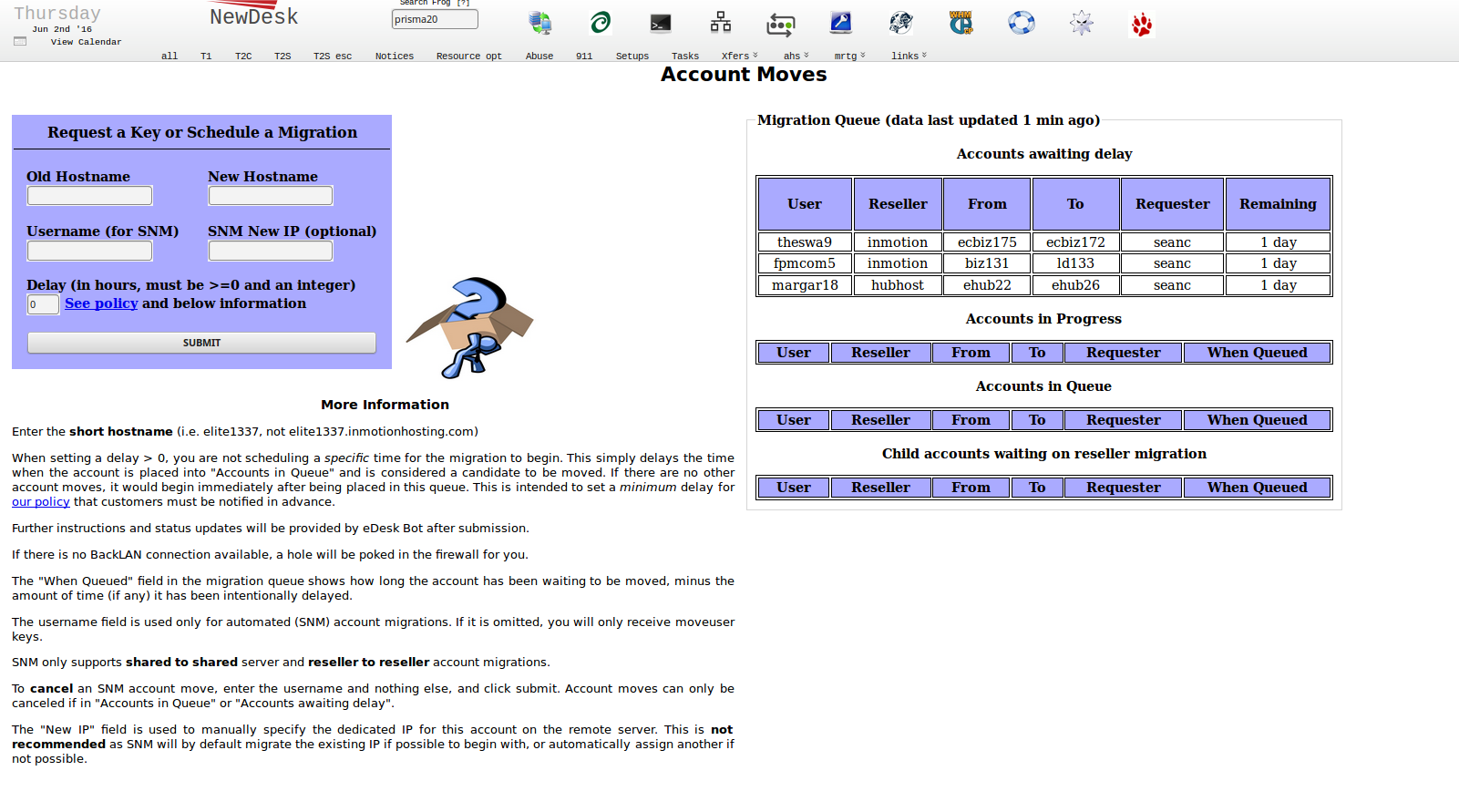Expand the links dropdown menu
The image size is (1459, 812).
point(909,56)
